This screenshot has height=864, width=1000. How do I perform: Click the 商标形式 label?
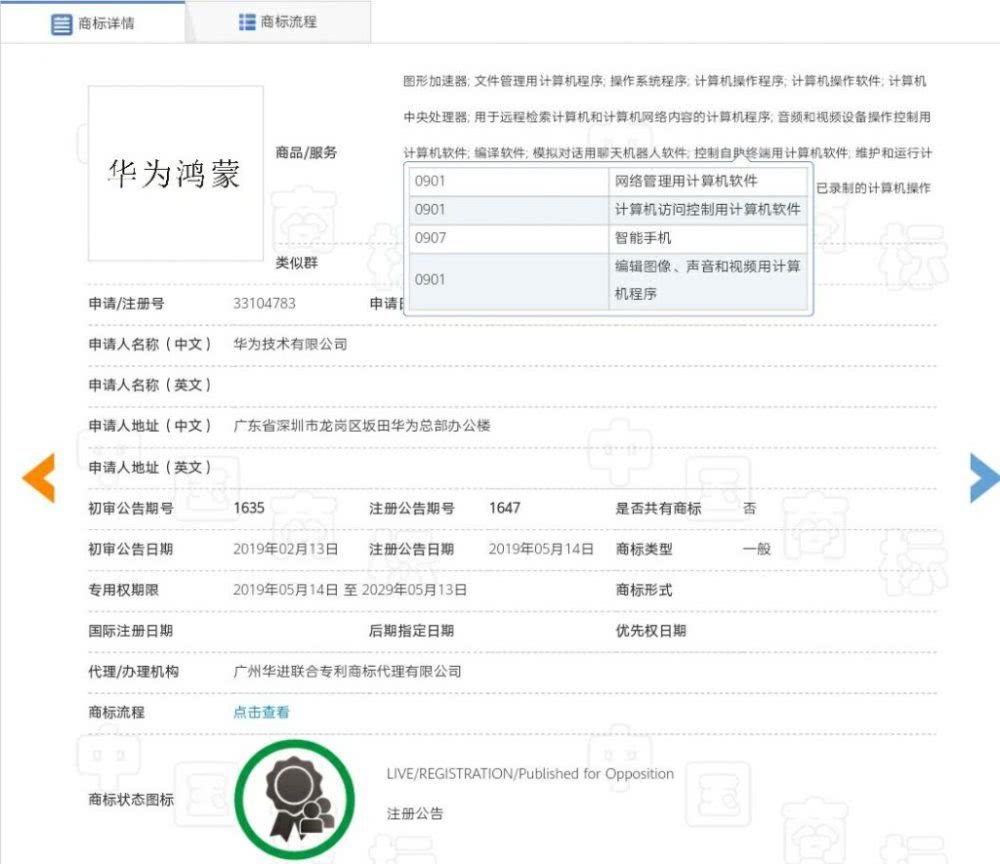click(x=643, y=590)
